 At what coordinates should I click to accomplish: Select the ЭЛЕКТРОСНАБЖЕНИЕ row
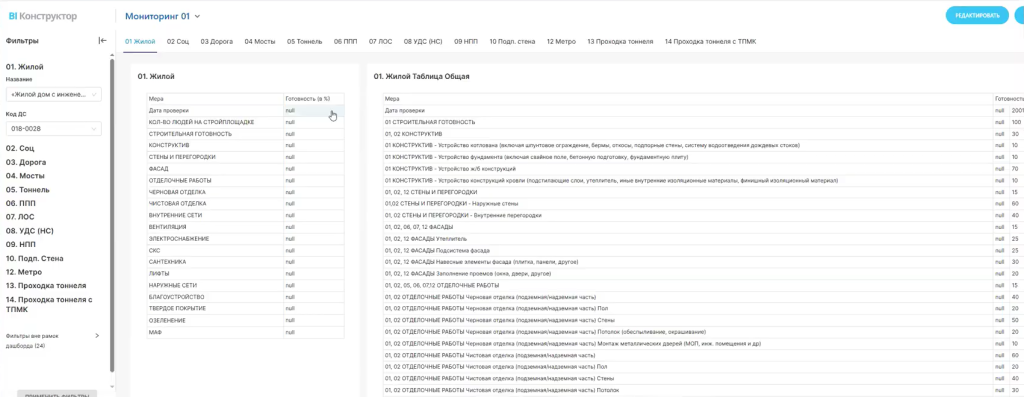pos(245,239)
